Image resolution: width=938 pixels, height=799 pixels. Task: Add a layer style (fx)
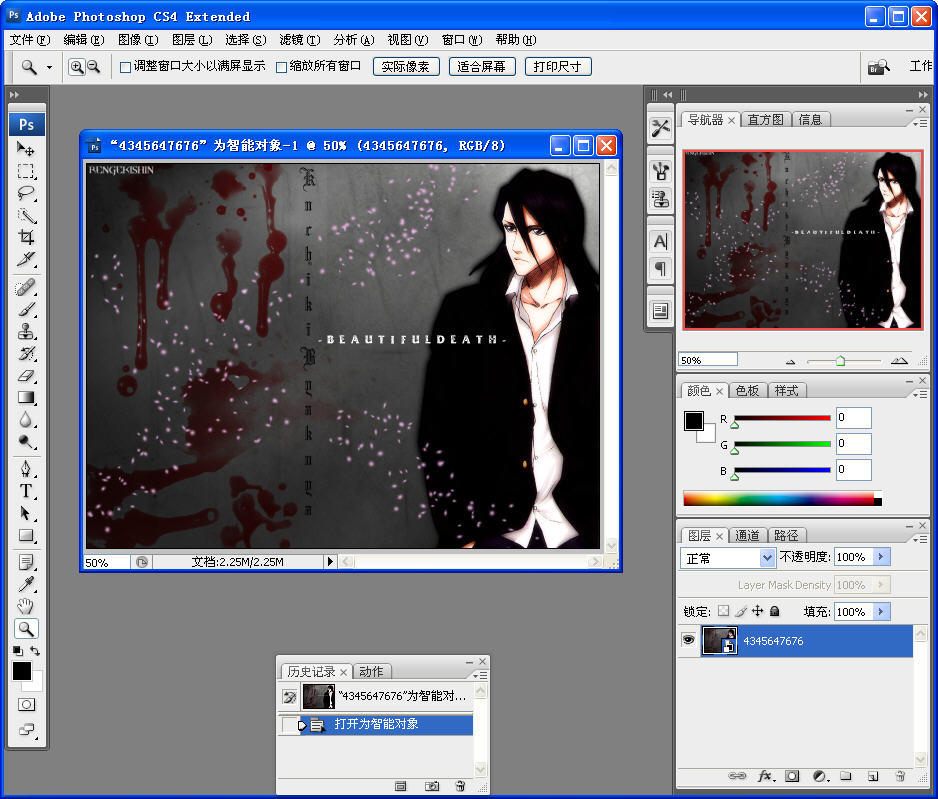pos(765,776)
